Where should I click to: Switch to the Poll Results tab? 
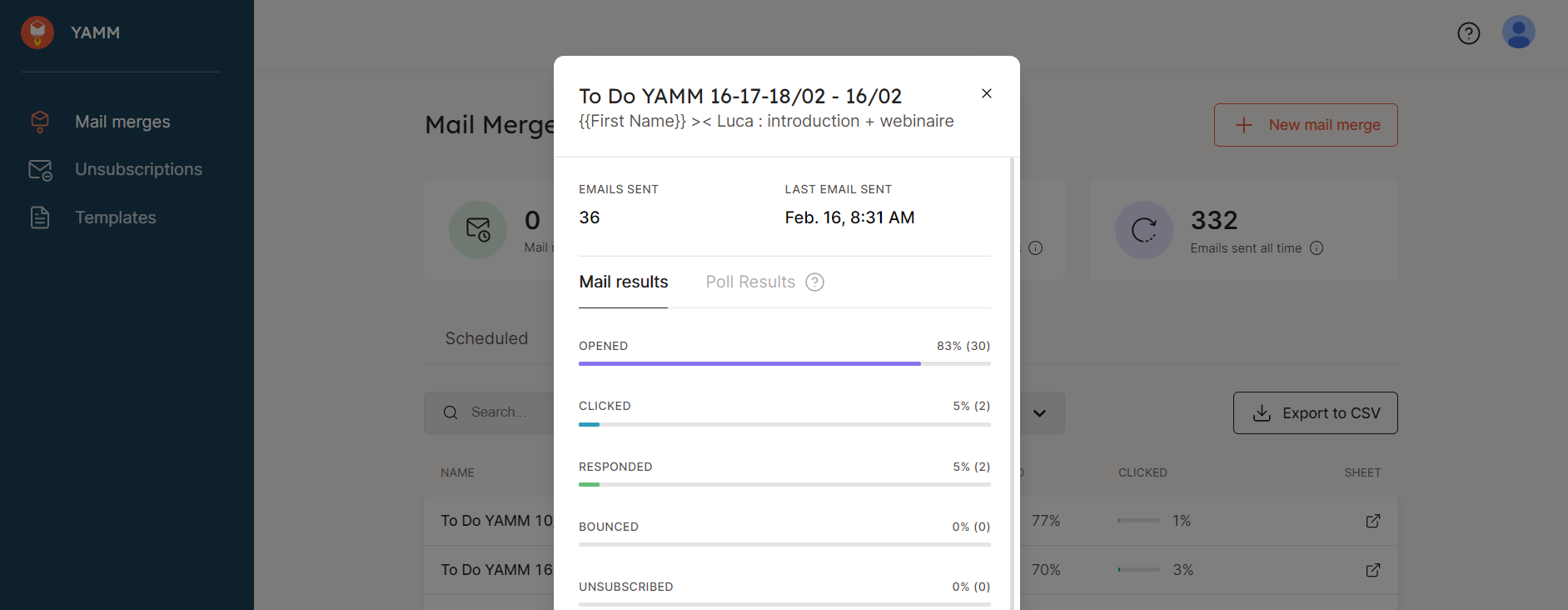tap(750, 282)
